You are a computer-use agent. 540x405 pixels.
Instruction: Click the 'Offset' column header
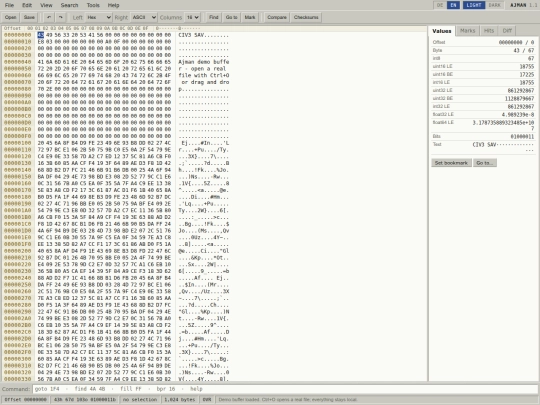(x=12, y=29)
